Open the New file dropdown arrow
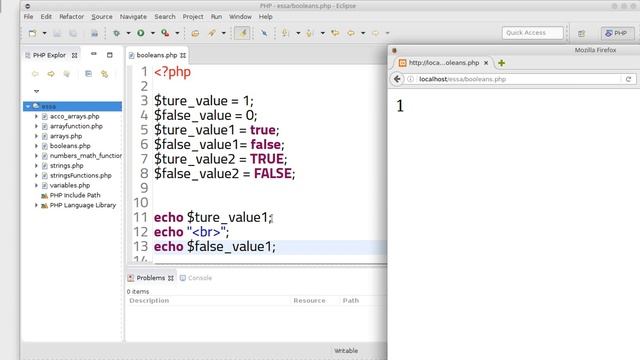640x360 pixels. coord(44,33)
